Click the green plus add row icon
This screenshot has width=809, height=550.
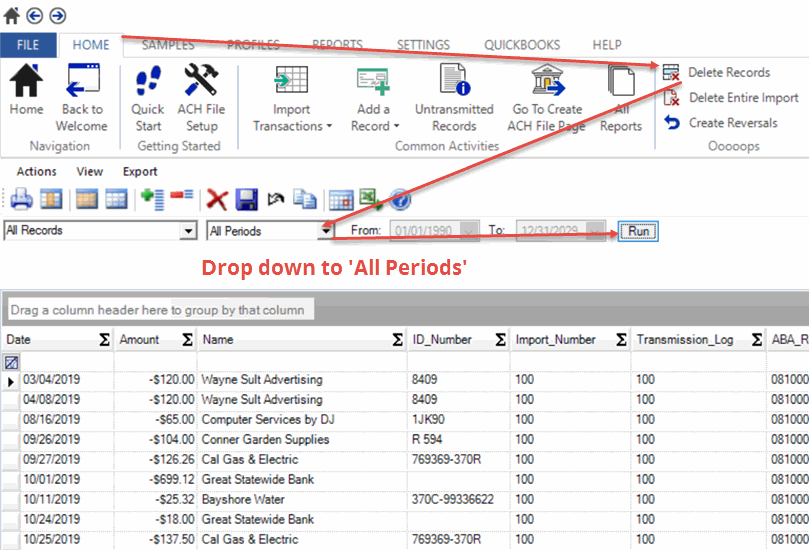(152, 199)
